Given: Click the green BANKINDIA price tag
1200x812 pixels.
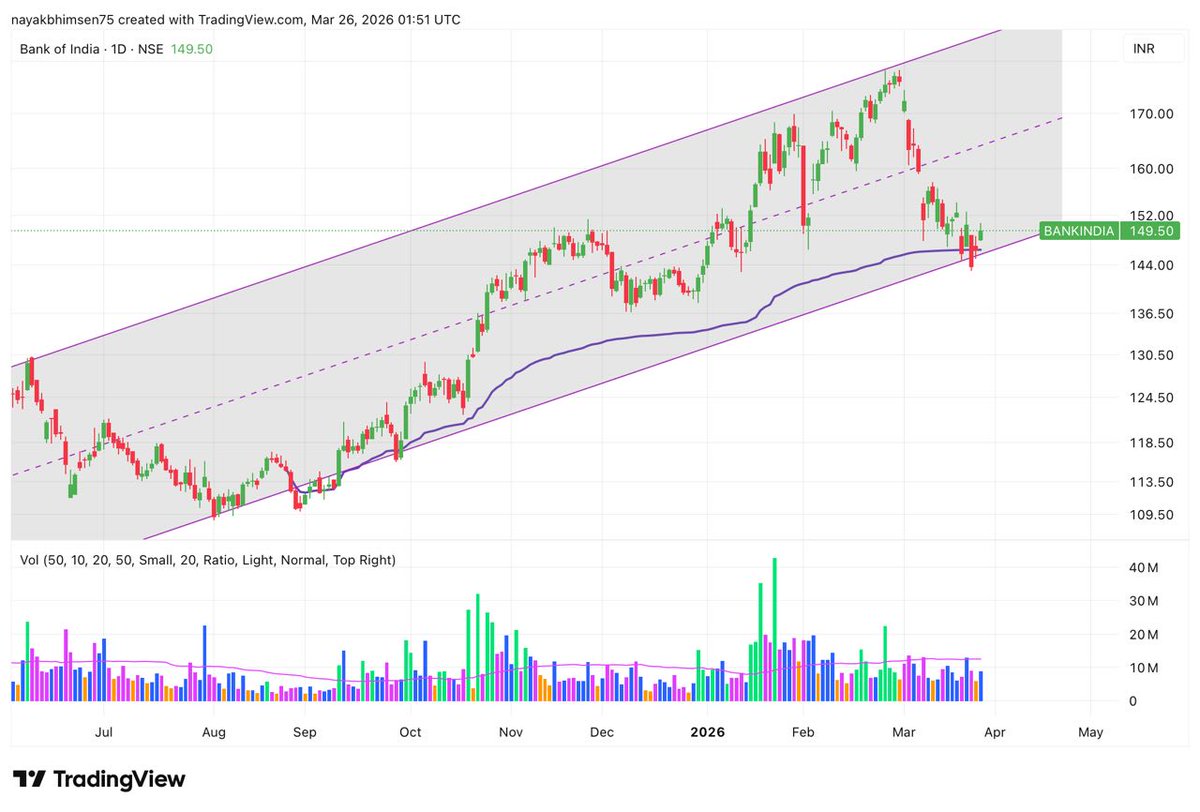Looking at the screenshot, I should click(x=1079, y=231).
